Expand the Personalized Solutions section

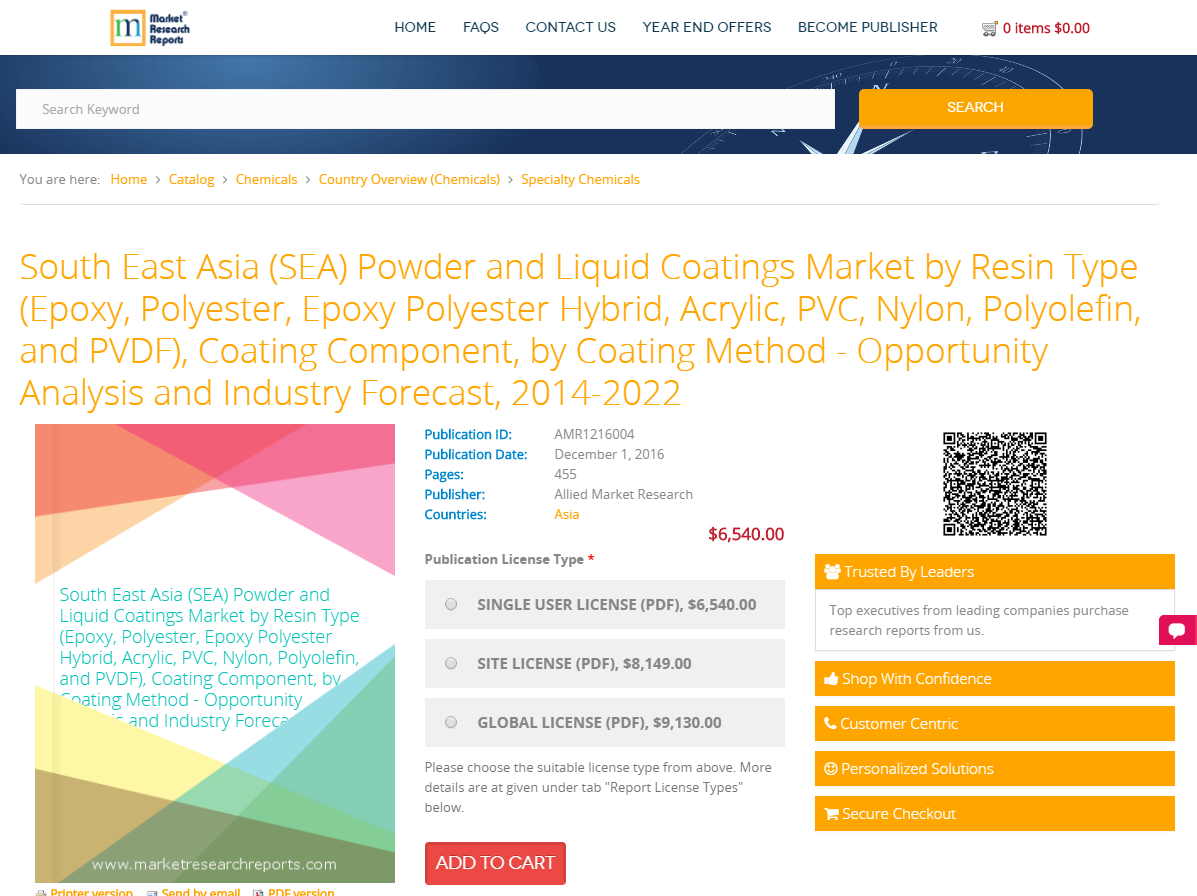point(994,768)
